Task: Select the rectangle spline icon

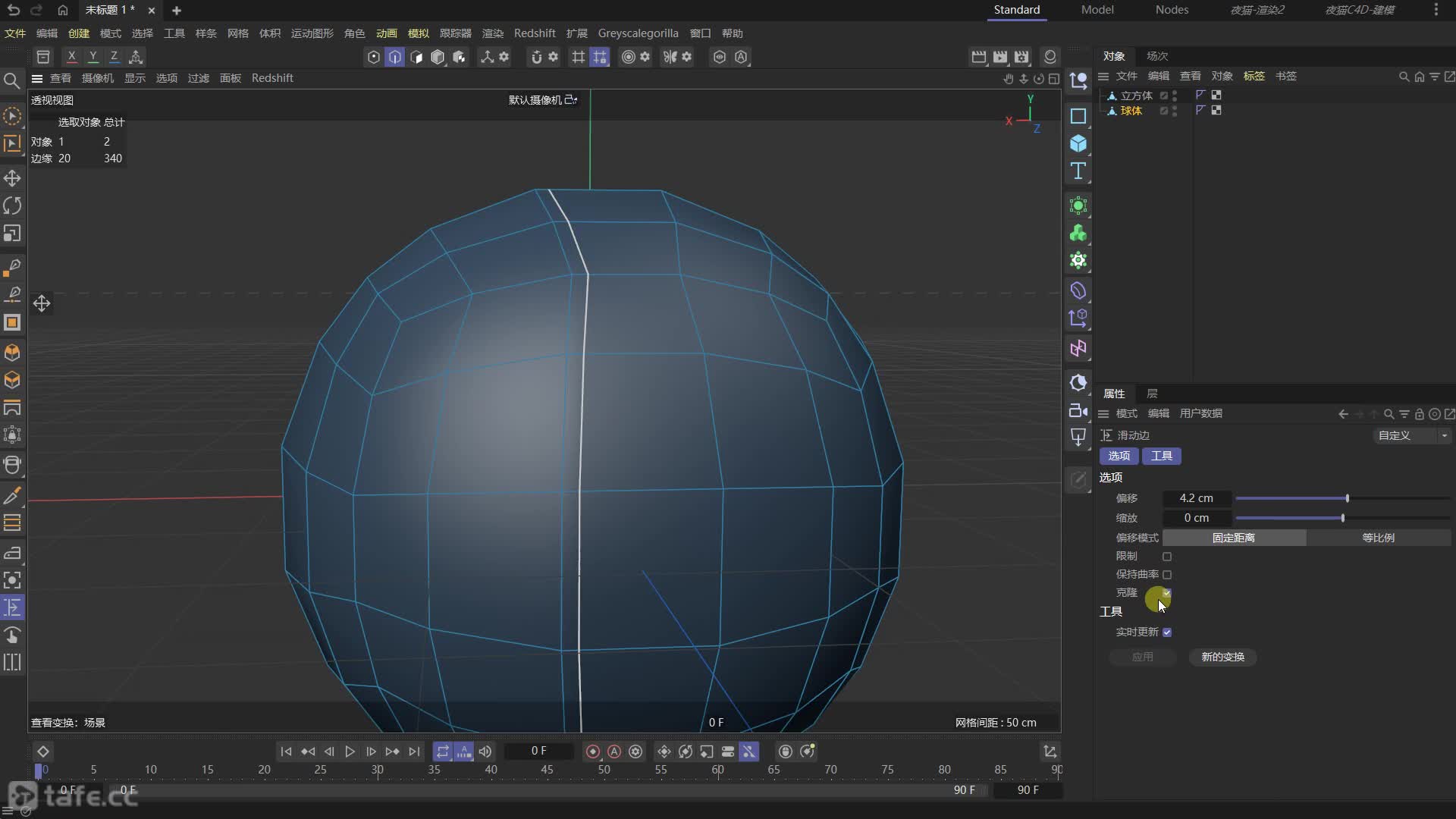Action: [1078, 116]
